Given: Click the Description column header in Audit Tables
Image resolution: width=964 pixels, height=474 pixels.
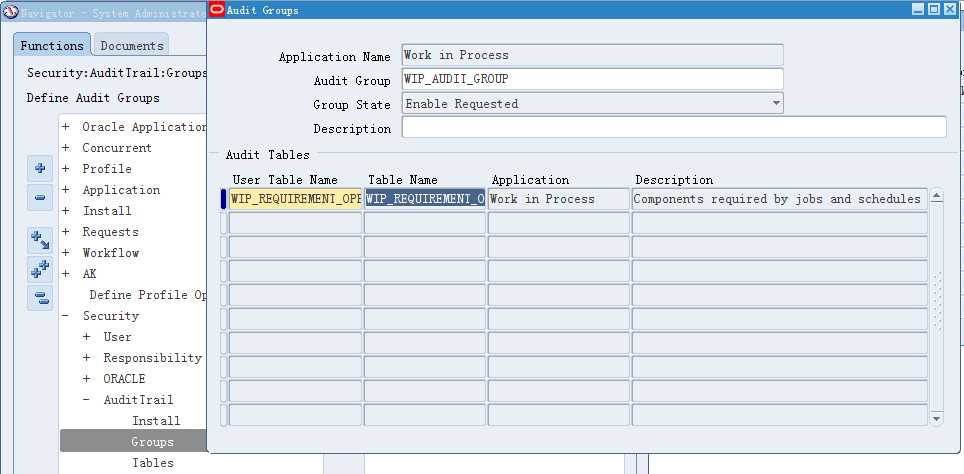Looking at the screenshot, I should pos(674,180).
